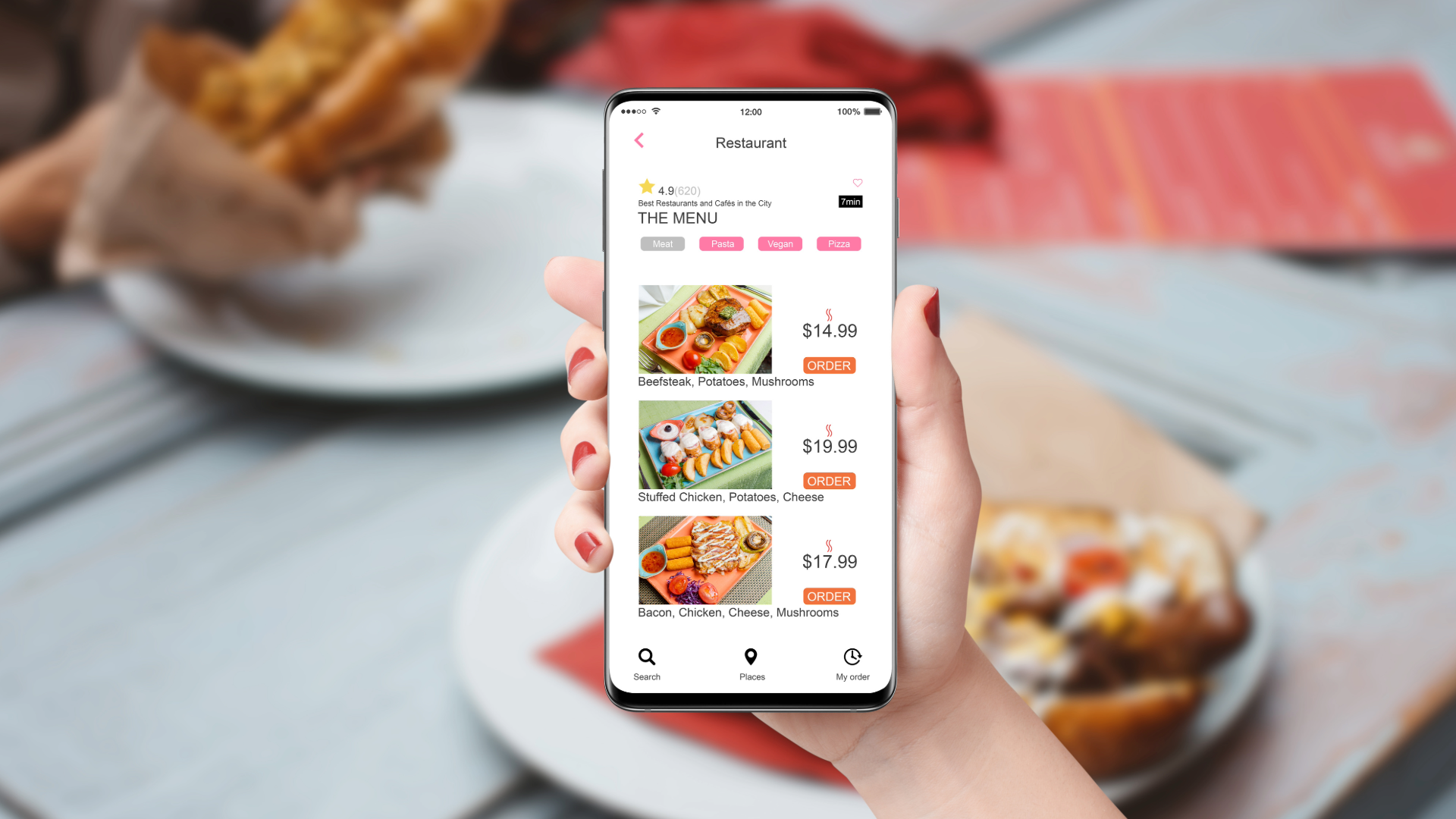This screenshot has width=1456, height=819.
Task: Toggle the Pasta category filter button
Action: [720, 244]
